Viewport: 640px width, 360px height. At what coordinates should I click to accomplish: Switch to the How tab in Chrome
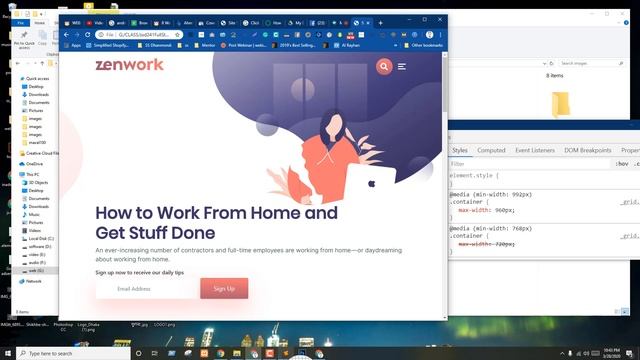tap(273, 23)
